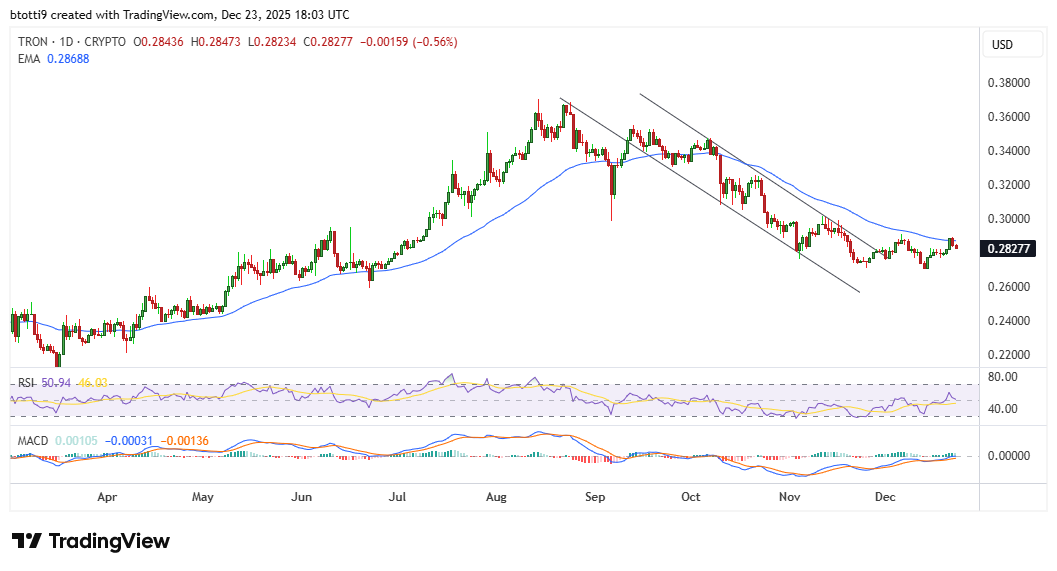This screenshot has width=1057, height=571.
Task: Click the MACD 0.00000 scale label
Action: point(1010,456)
